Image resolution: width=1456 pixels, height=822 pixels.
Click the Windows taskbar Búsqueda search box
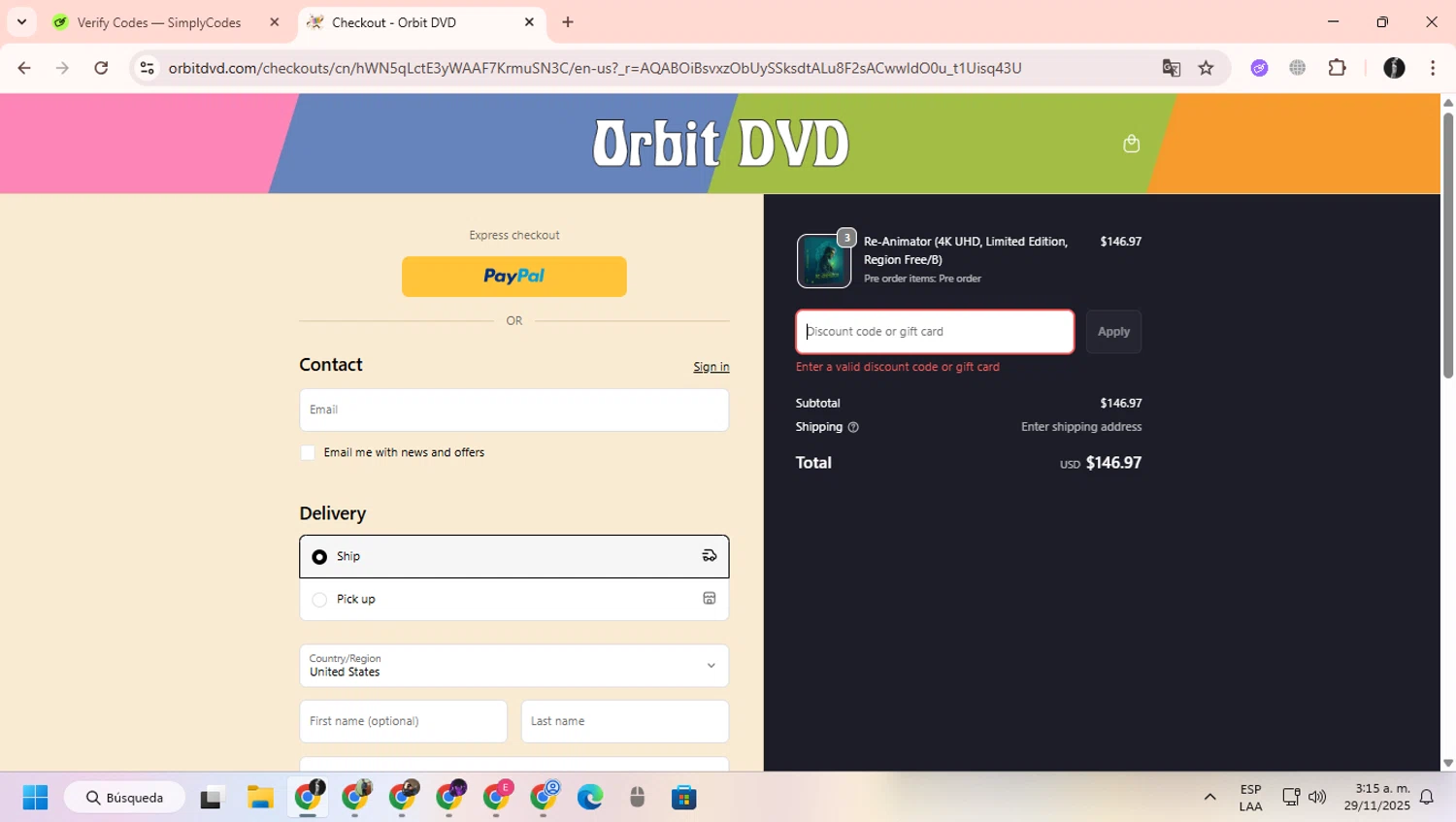(125, 798)
